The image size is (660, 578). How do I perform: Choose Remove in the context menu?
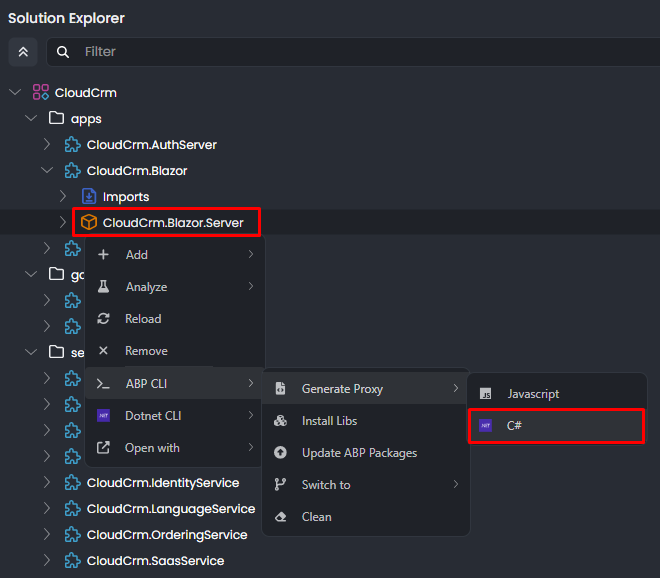coord(146,351)
